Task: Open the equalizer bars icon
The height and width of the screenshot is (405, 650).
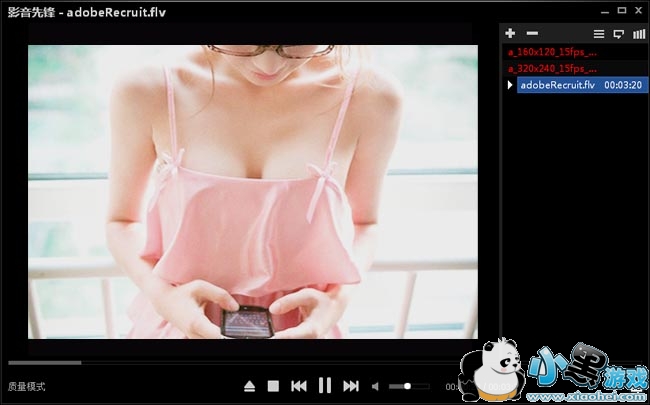Action: (x=639, y=34)
